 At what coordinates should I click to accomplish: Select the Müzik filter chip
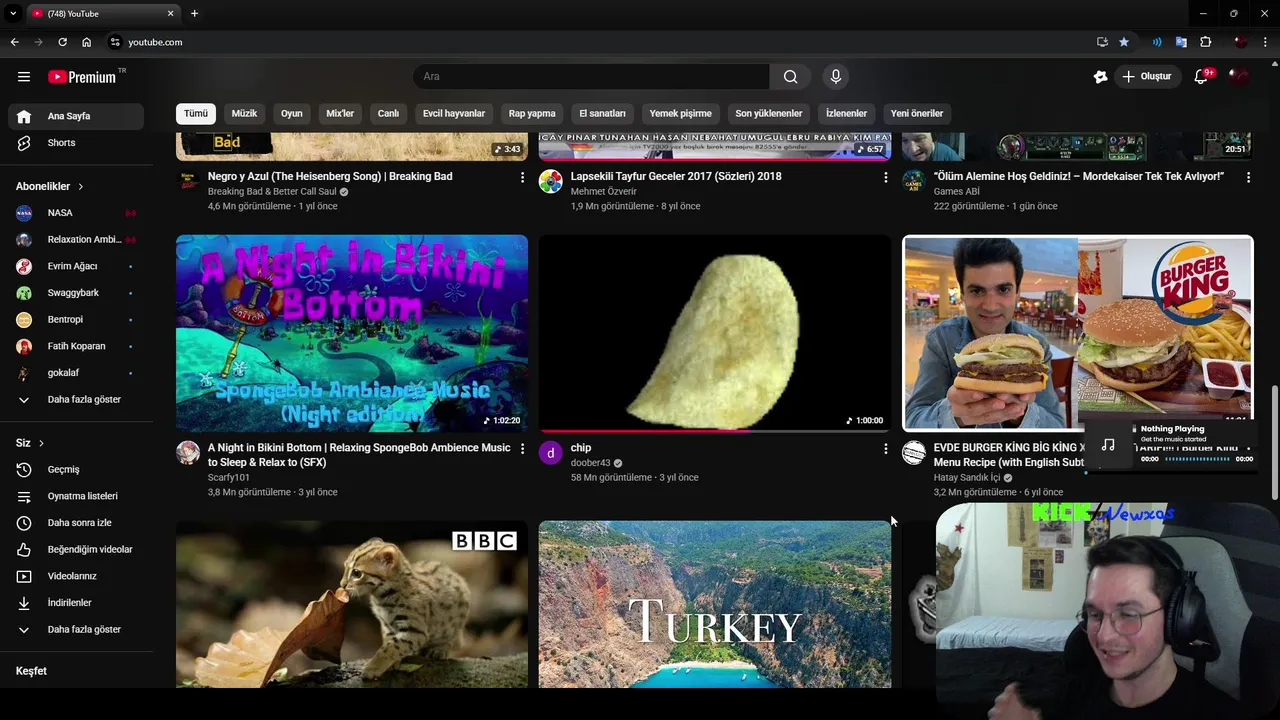pos(244,114)
